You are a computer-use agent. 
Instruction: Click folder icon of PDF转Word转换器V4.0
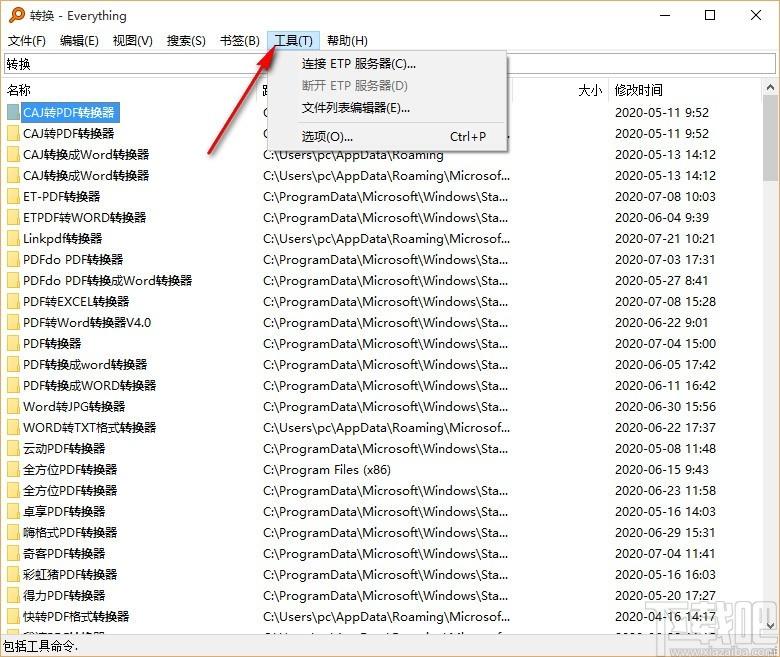tap(13, 323)
